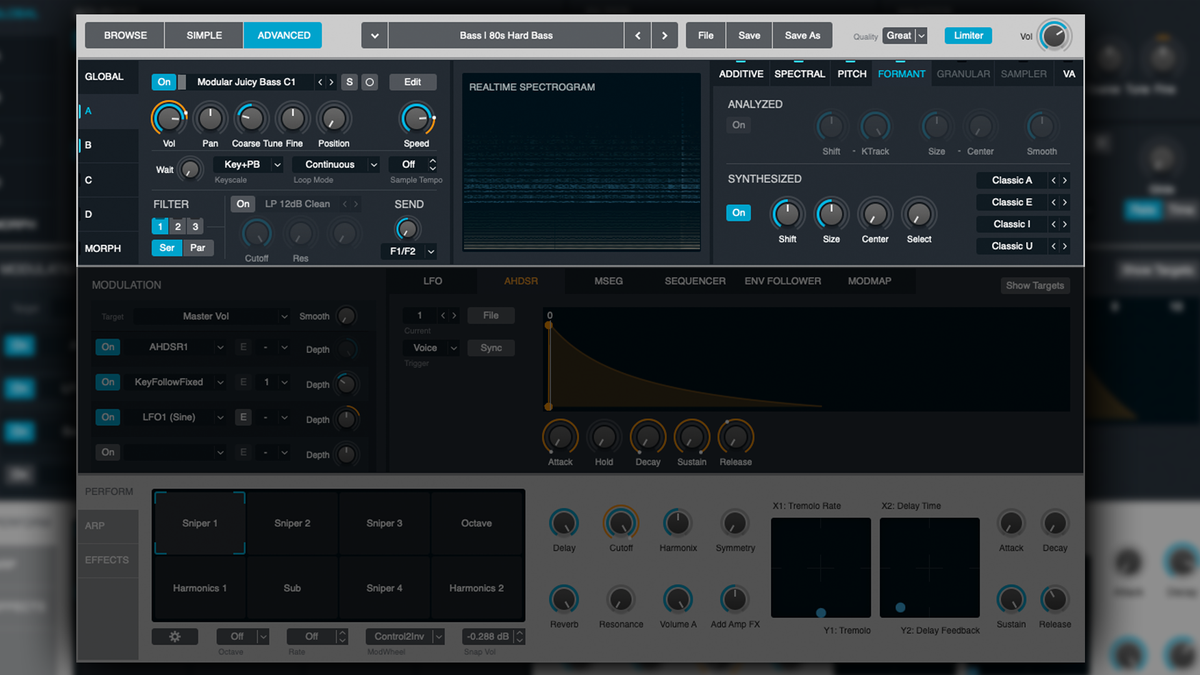The image size is (1200, 675).
Task: Open the Quality dropdown set to Great
Action: pos(903,35)
